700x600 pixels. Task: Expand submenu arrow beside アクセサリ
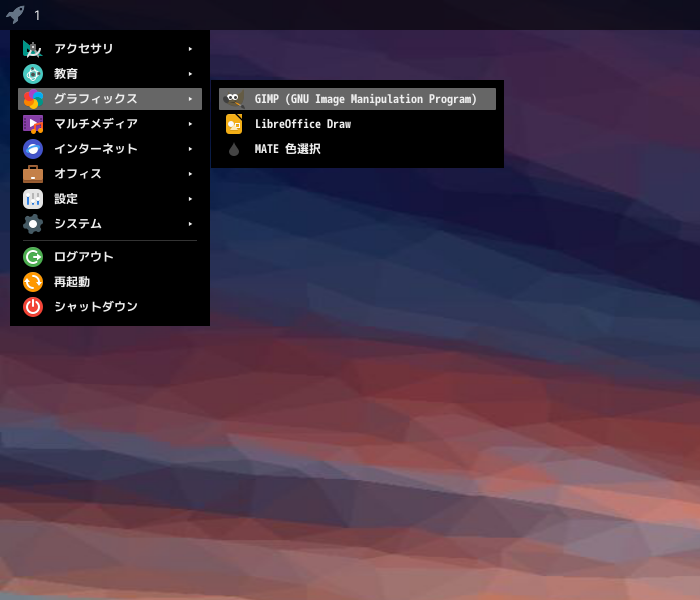(x=190, y=49)
